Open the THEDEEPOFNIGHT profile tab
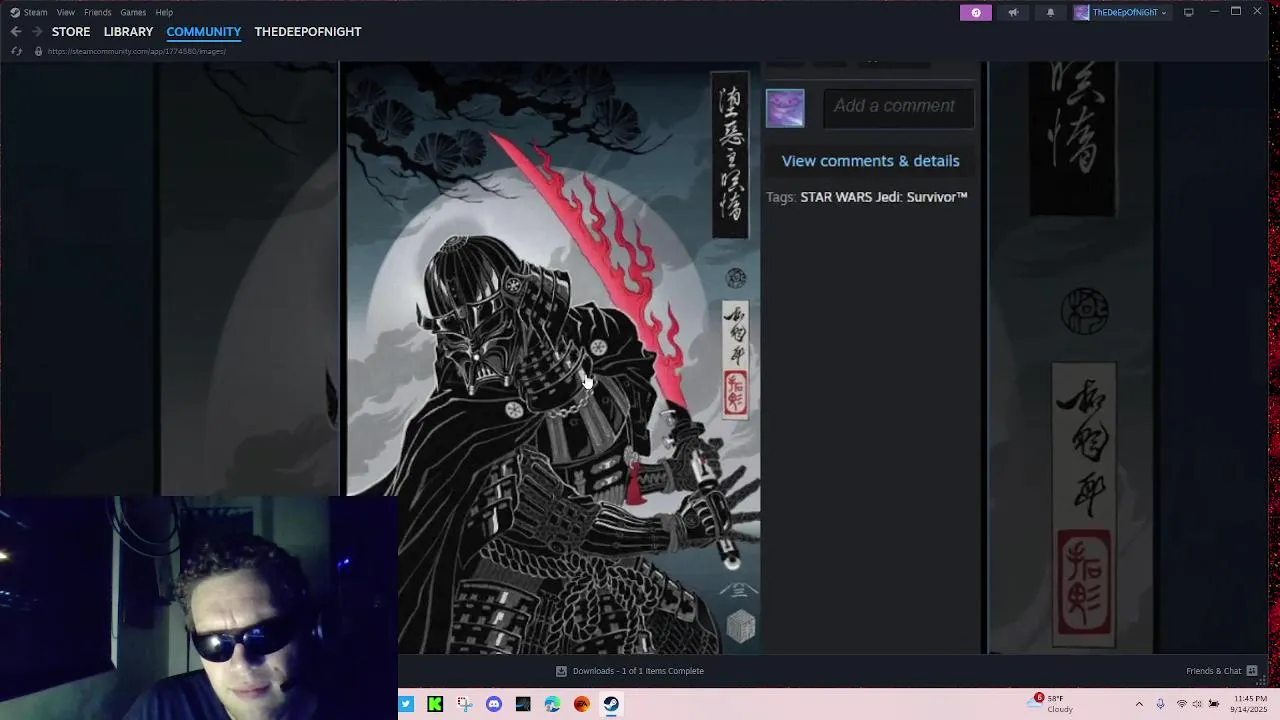1280x720 pixels. [308, 32]
